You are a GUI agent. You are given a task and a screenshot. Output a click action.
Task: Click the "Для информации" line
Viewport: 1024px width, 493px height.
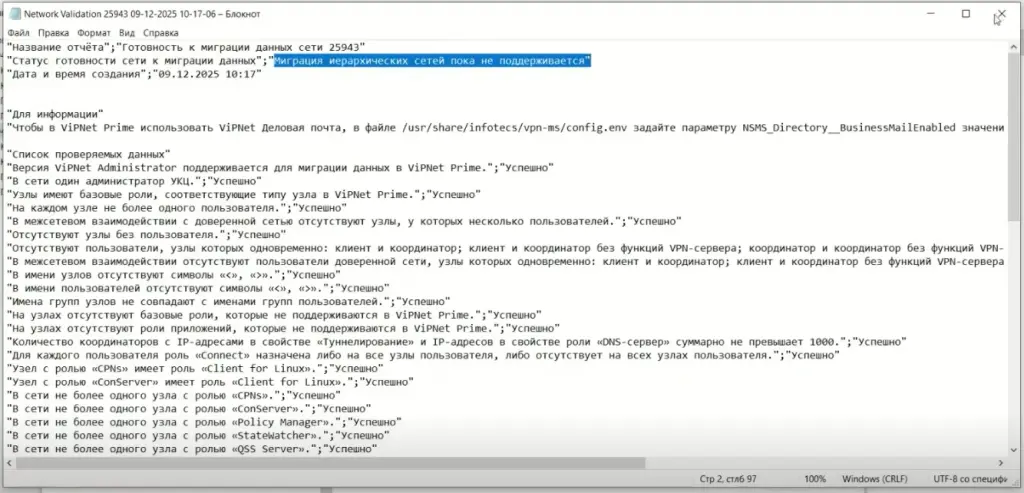56,114
